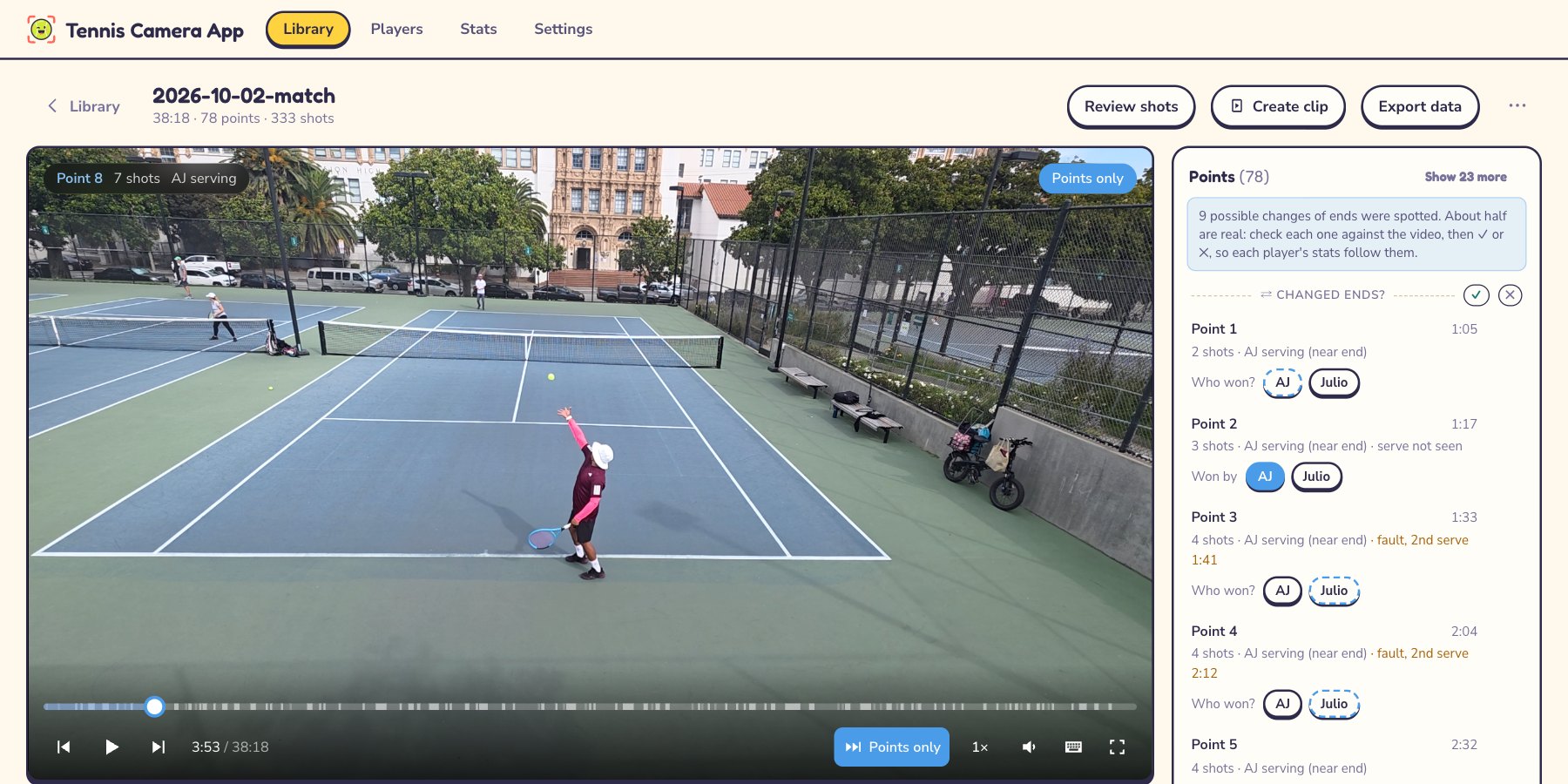Click Point 3 second serve time 1:41

1204,560
